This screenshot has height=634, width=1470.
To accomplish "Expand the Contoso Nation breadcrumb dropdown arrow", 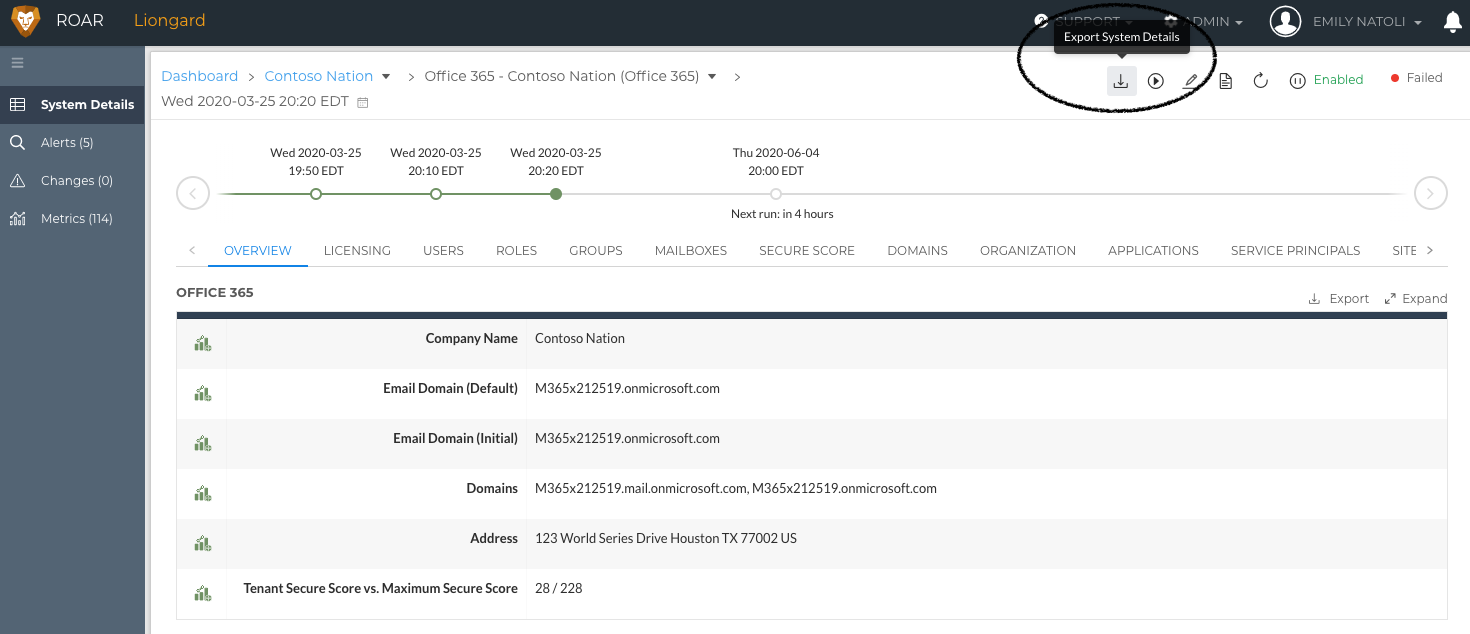I will (x=386, y=77).
